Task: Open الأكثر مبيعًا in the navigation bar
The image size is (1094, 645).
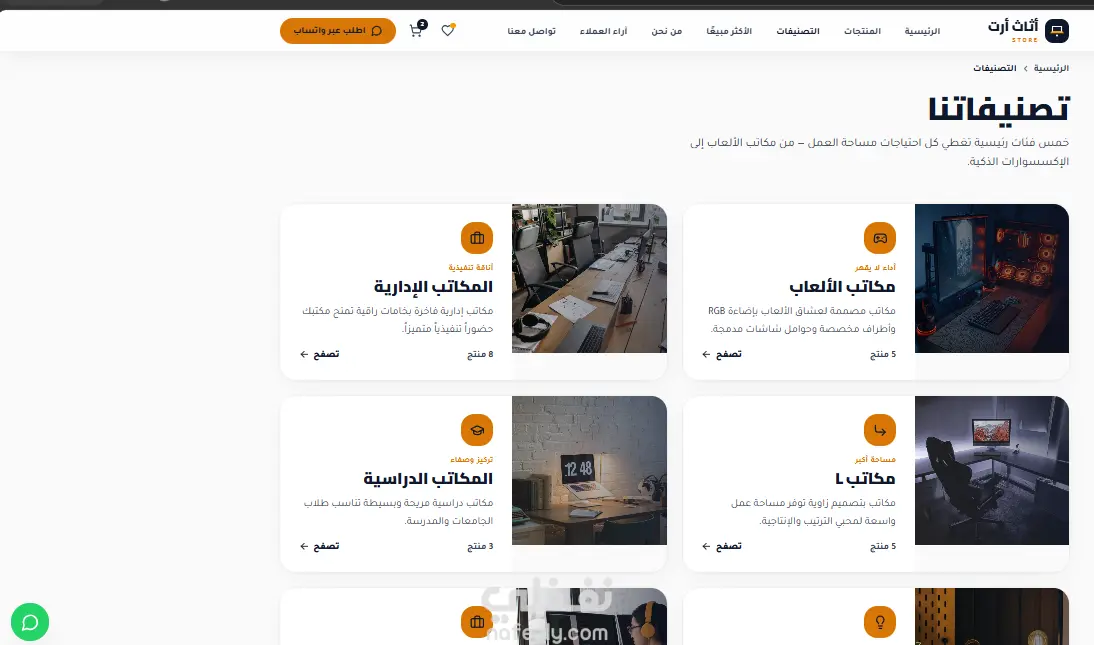Action: click(x=729, y=31)
